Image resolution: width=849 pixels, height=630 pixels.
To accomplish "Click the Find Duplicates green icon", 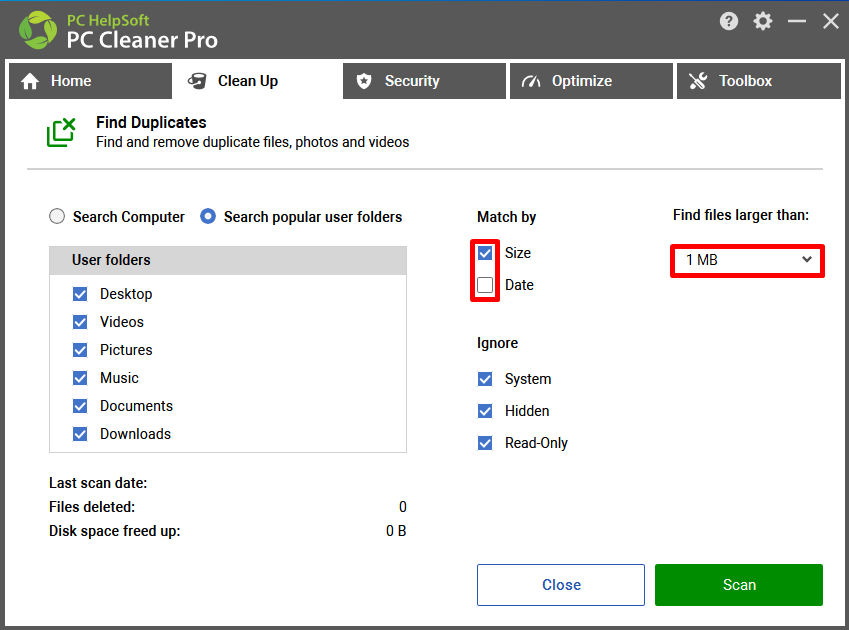I will click(x=61, y=133).
